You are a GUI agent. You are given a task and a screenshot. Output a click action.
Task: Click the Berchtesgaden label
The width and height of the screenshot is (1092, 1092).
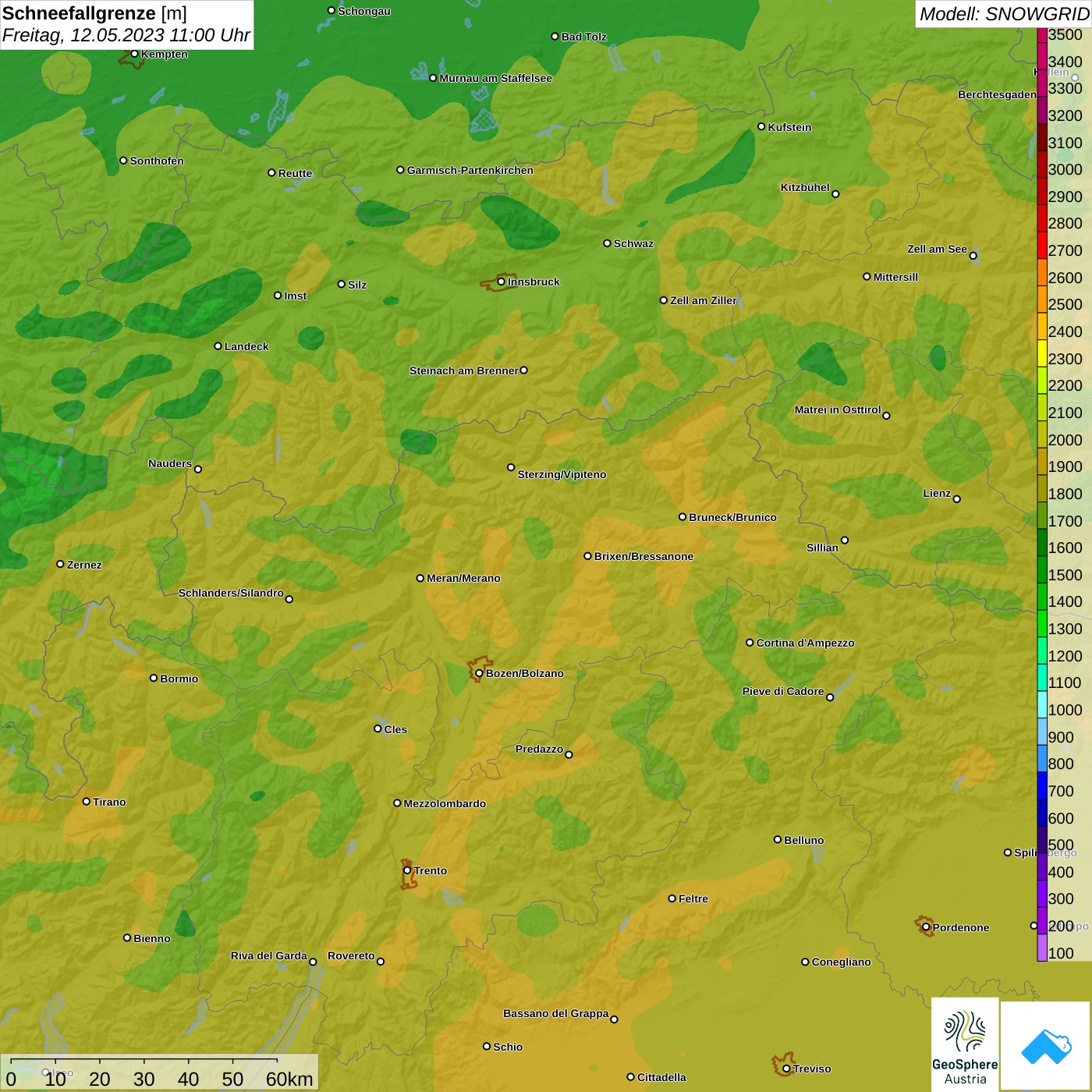[x=997, y=94]
